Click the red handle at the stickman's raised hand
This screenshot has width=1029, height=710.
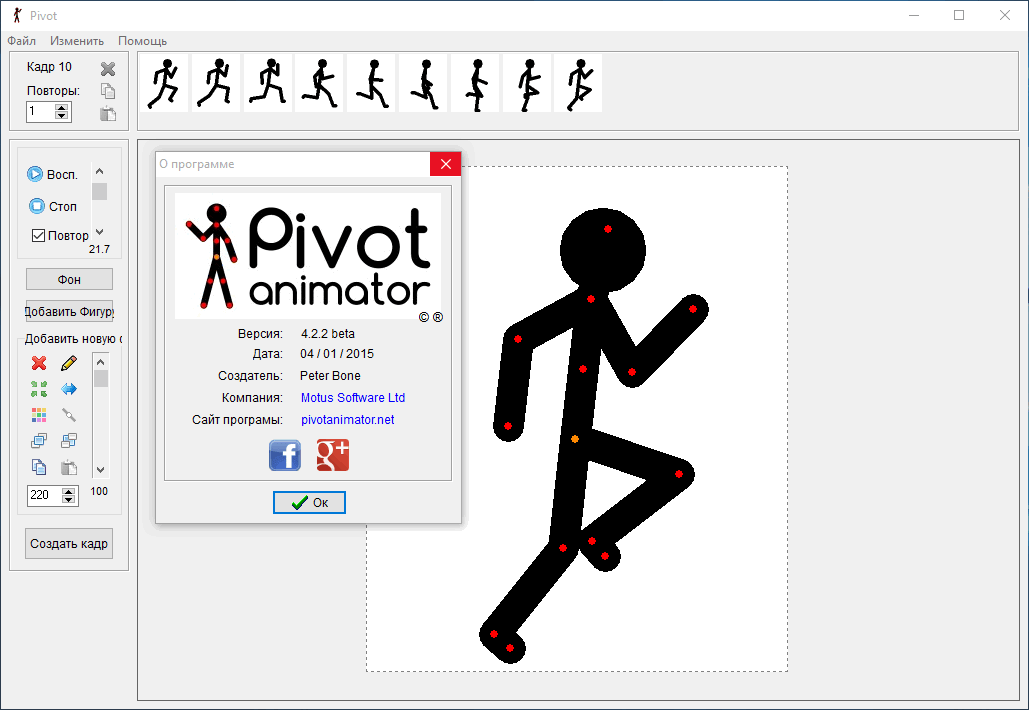(x=692, y=309)
